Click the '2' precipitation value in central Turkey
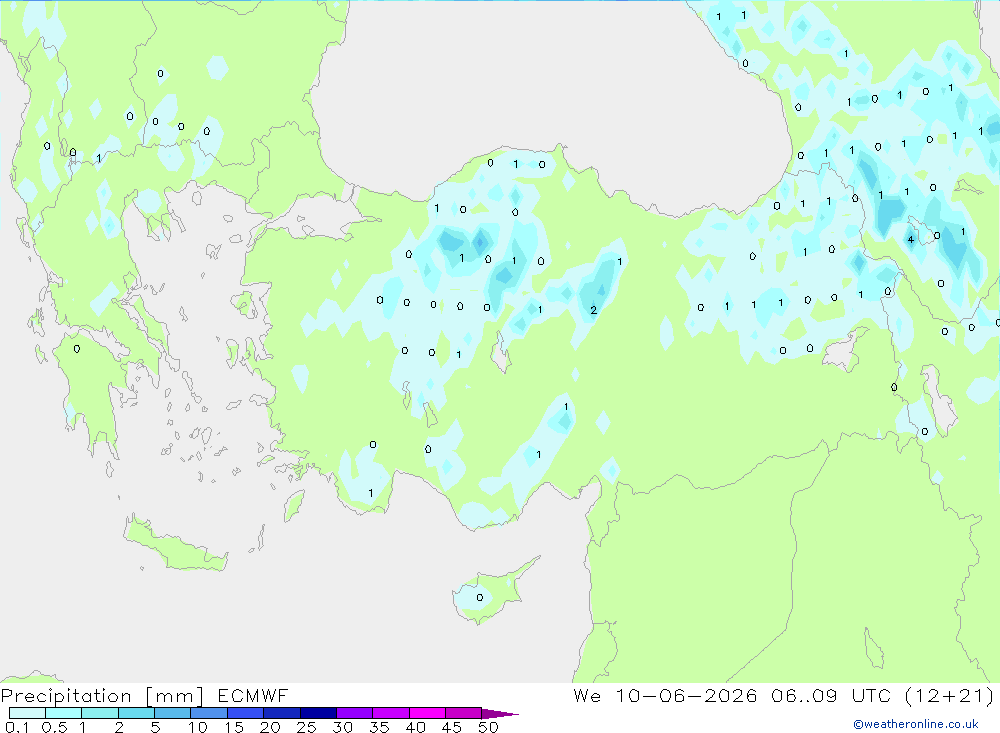 coord(594,310)
